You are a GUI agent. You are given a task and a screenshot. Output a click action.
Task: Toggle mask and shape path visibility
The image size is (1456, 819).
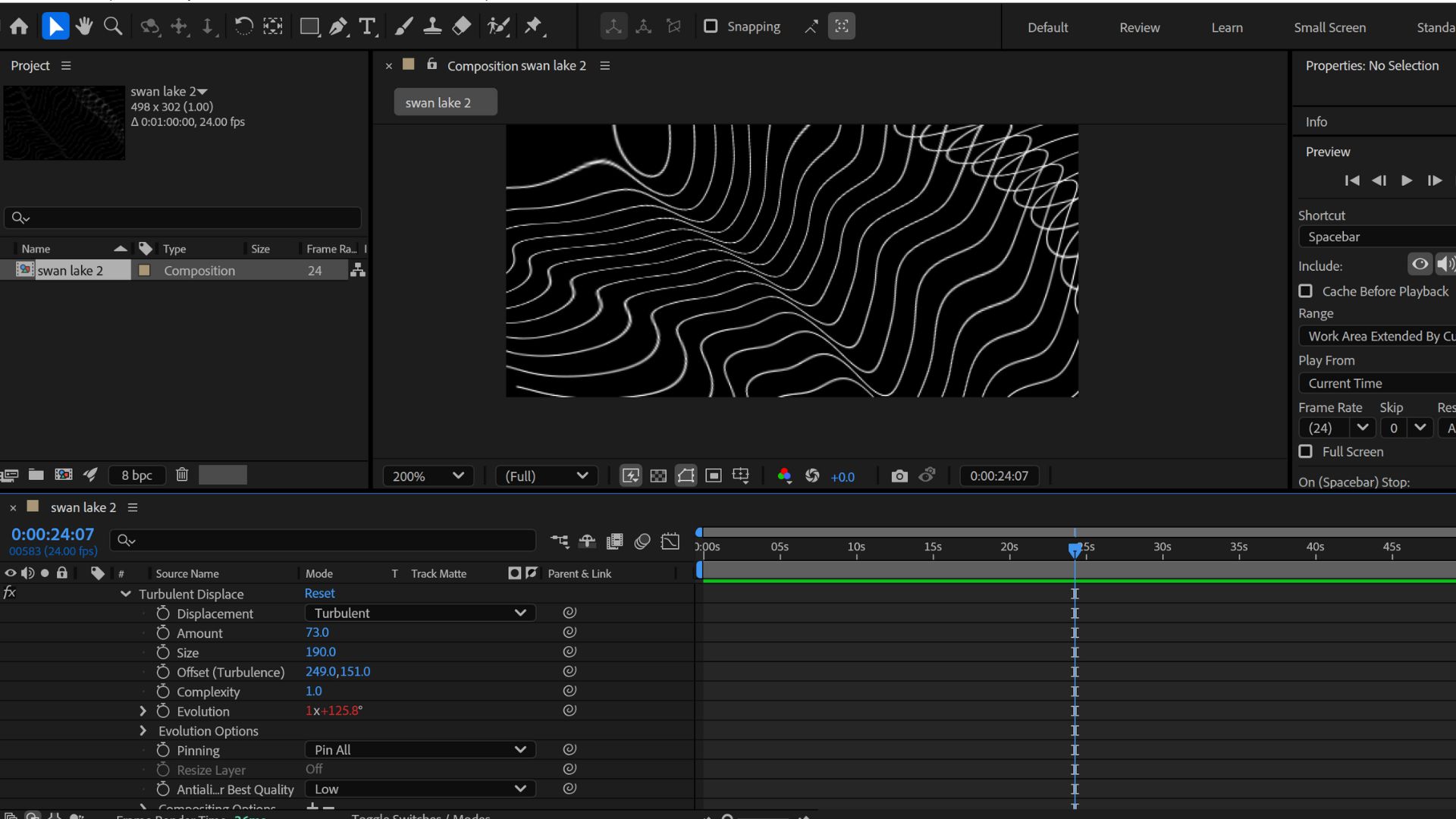[x=686, y=475]
